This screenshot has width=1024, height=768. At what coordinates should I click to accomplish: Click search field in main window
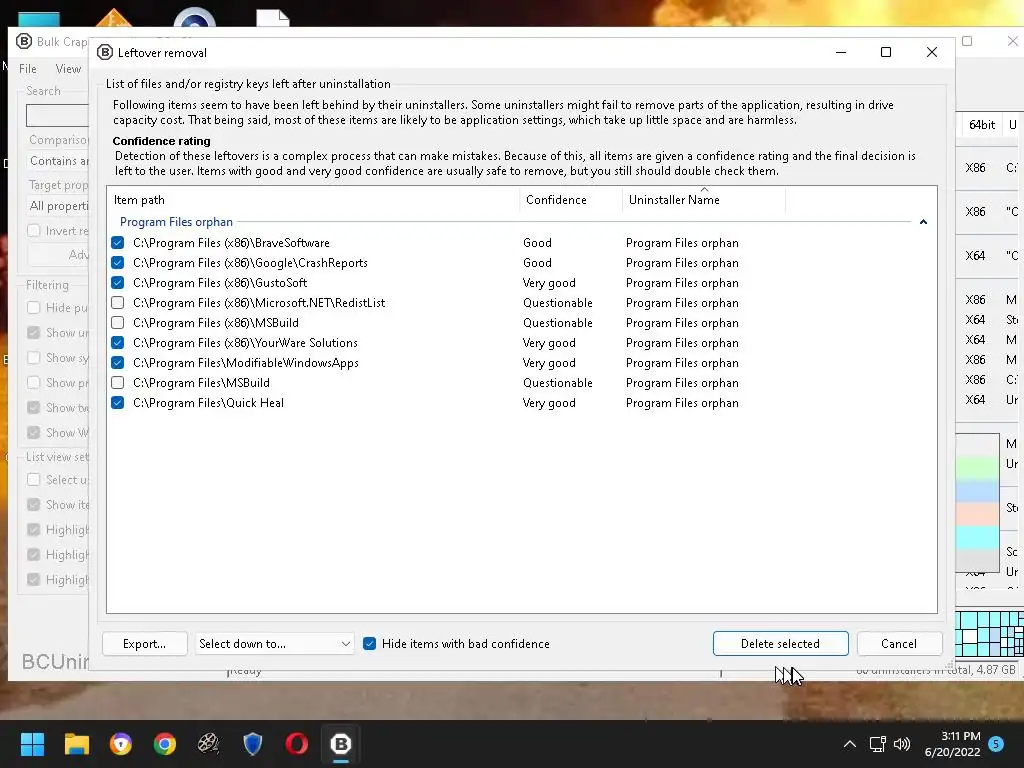57,116
